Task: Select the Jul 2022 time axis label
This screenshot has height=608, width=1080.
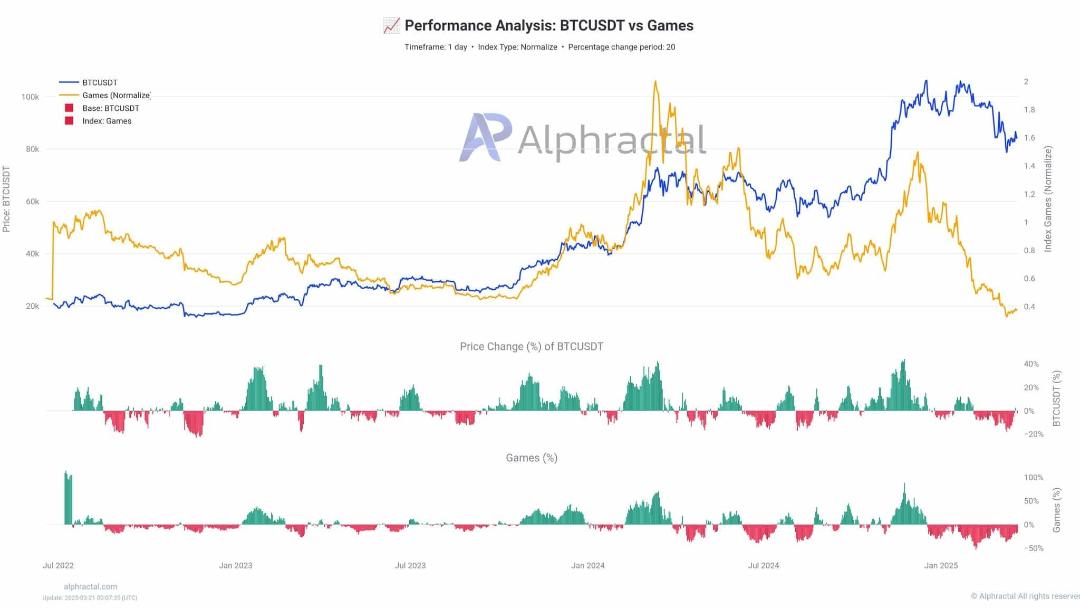Action: coord(58,565)
